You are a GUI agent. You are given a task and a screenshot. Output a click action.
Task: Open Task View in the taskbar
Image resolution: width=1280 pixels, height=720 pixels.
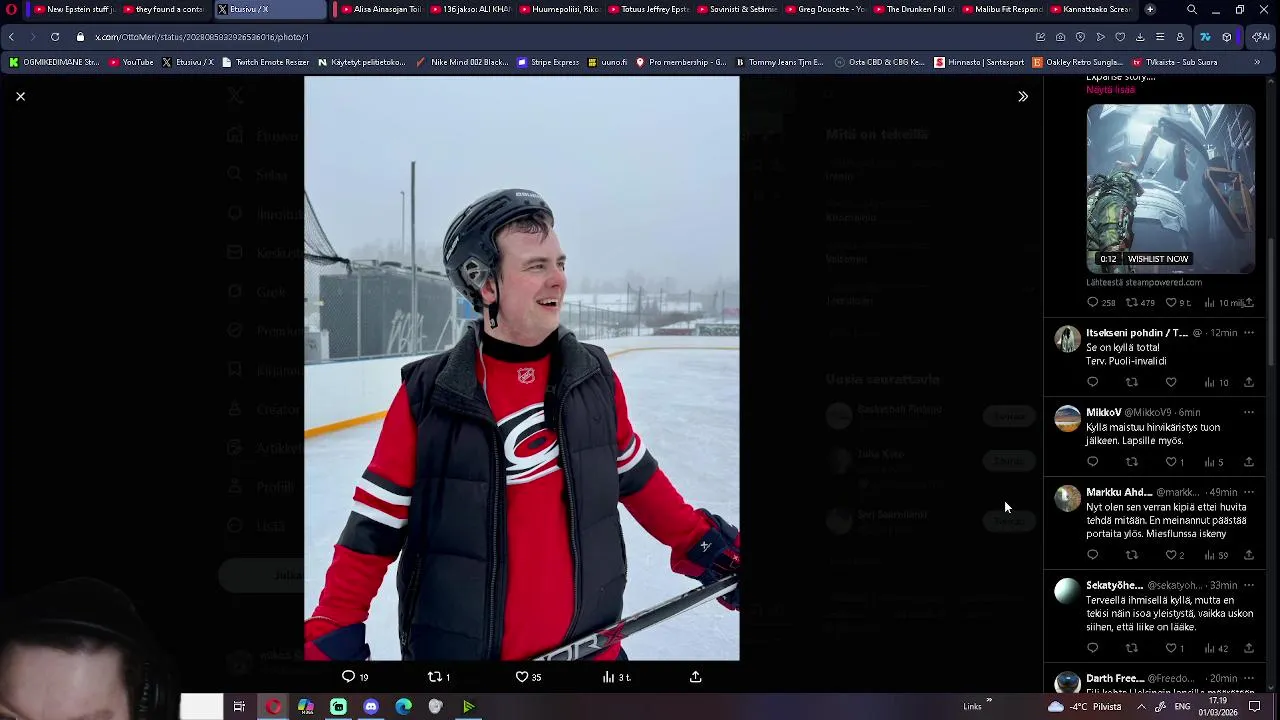coord(239,707)
